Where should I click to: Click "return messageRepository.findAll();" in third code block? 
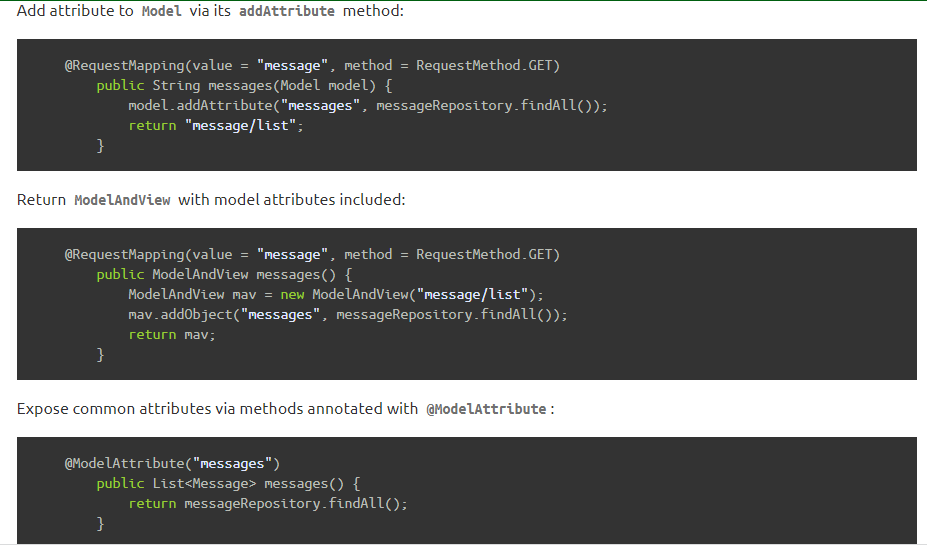268,503
